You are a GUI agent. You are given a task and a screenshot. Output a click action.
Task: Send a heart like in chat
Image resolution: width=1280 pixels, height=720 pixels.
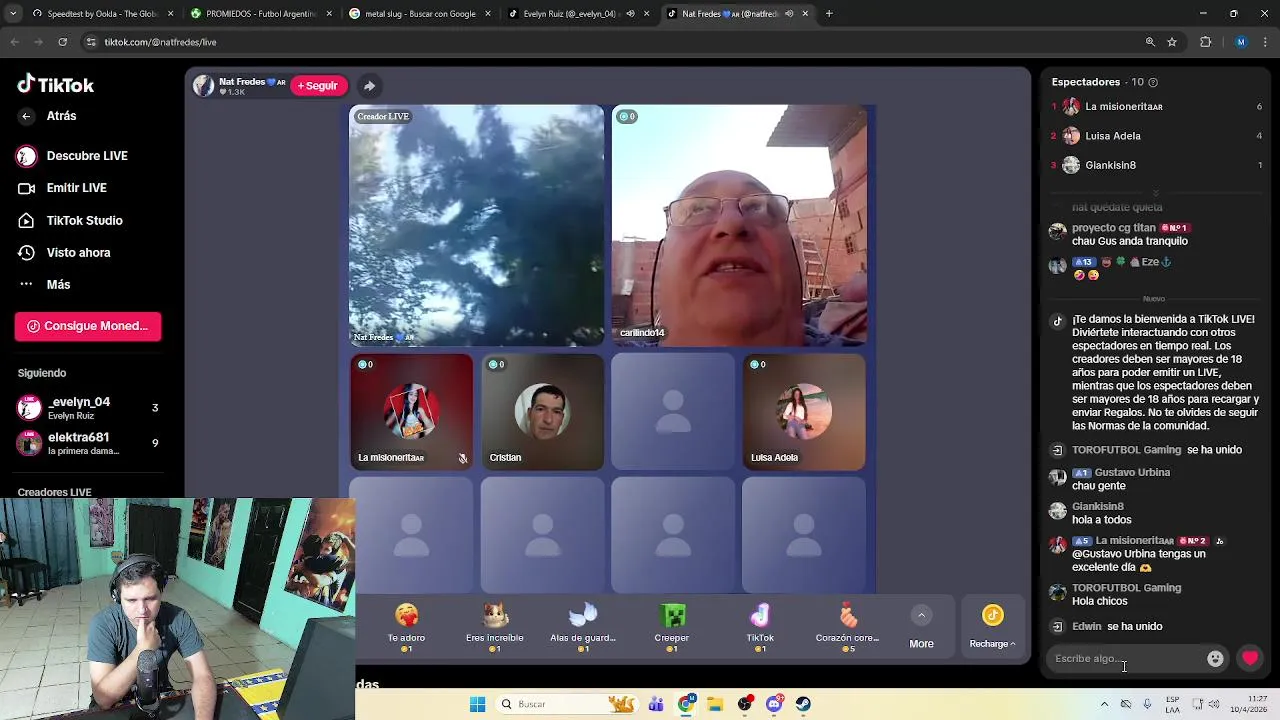(1250, 659)
